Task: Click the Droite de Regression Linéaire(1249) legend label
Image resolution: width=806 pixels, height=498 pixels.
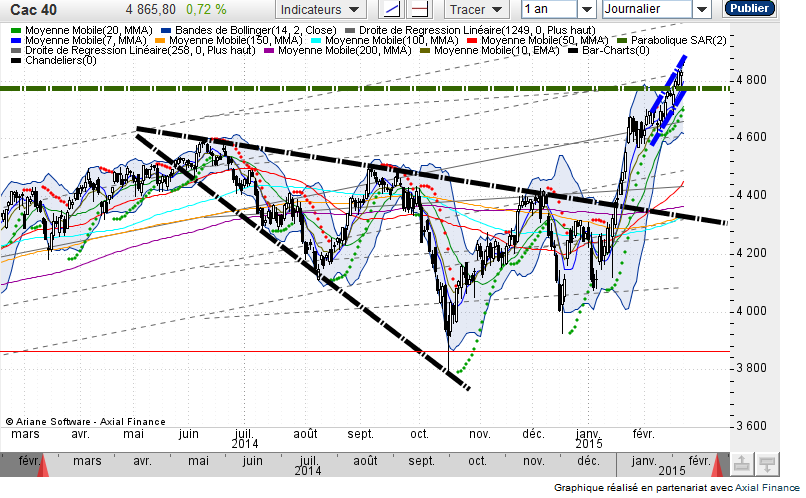Action: click(x=477, y=30)
